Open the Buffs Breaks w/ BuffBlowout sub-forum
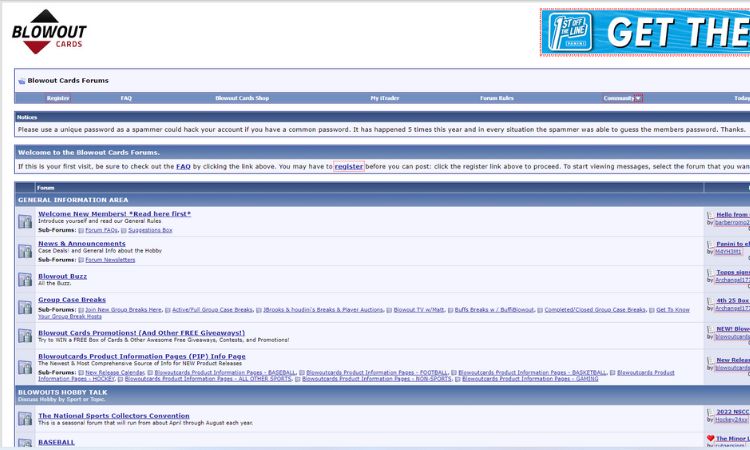 (x=494, y=310)
